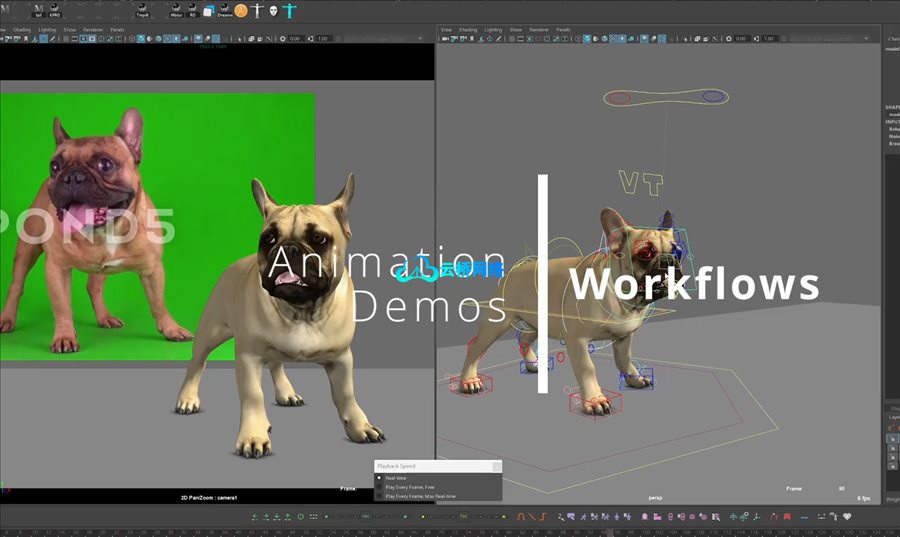Click the heart icon in bottom toolbar
The height and width of the screenshot is (537, 900).
point(847,517)
